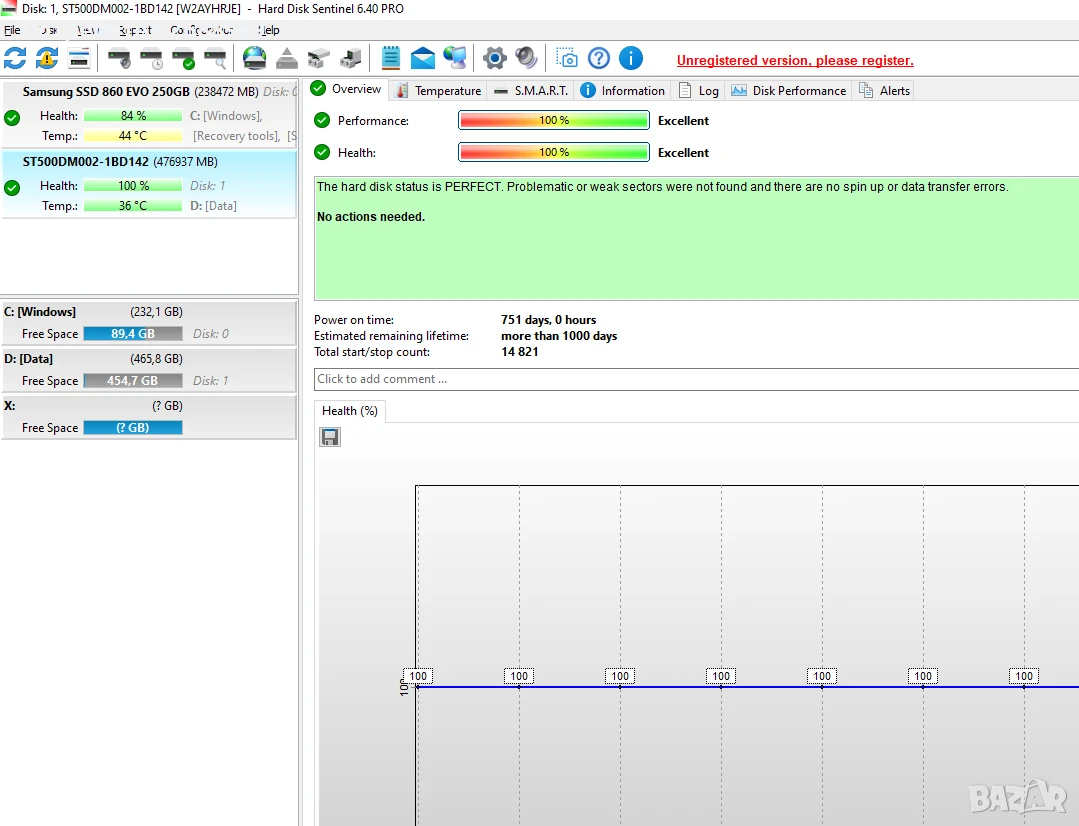Open the Information tab
The width and height of the screenshot is (1079, 826).
(623, 91)
